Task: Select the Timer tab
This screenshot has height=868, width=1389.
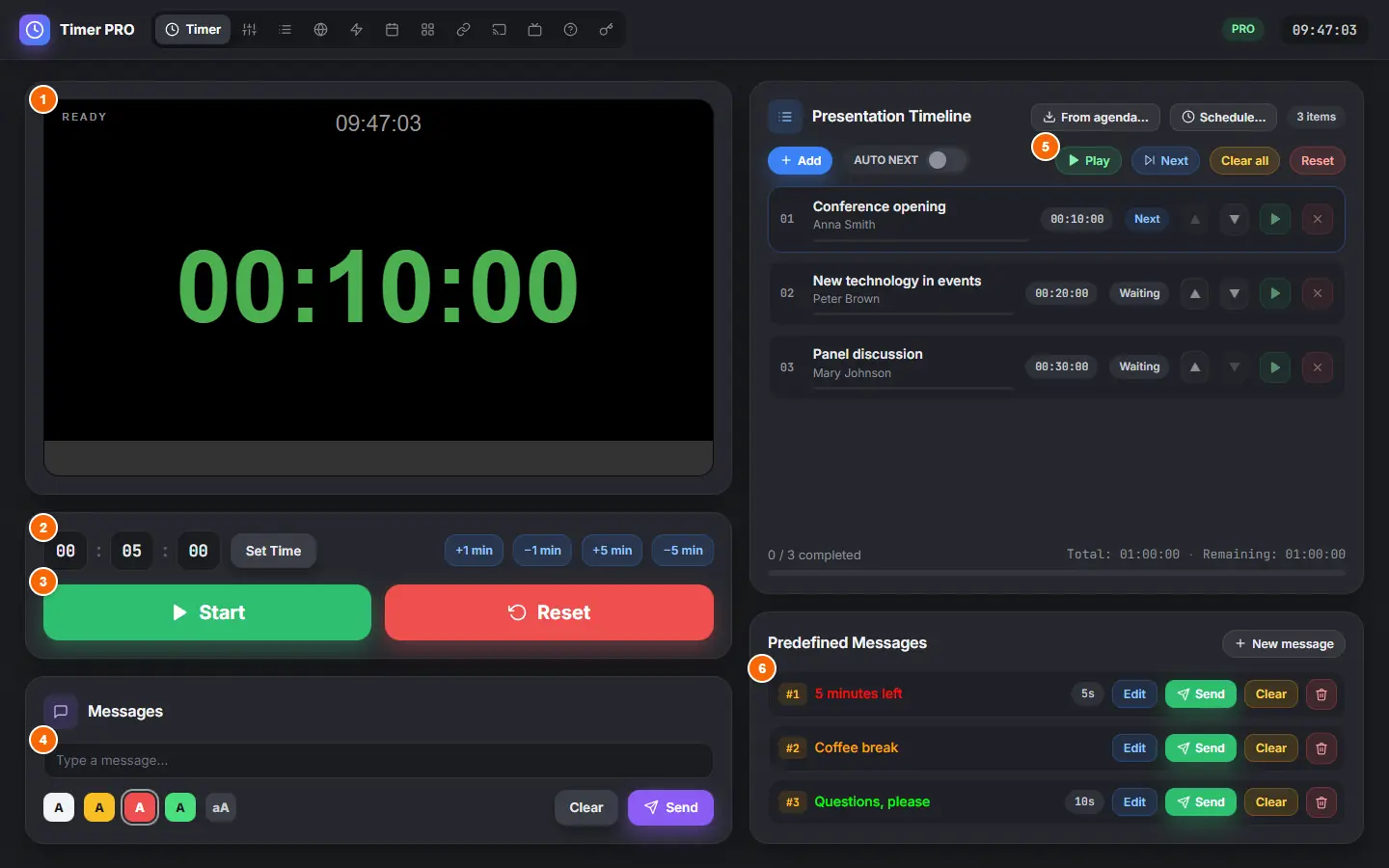Action: [x=194, y=30]
